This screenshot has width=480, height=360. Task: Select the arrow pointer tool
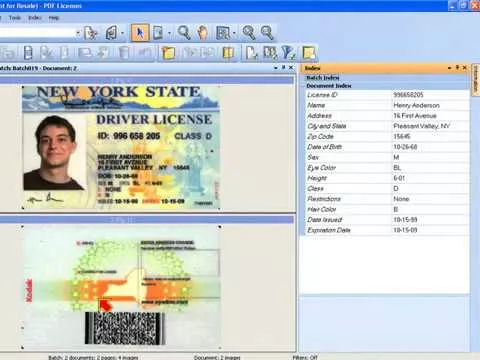click(140, 33)
